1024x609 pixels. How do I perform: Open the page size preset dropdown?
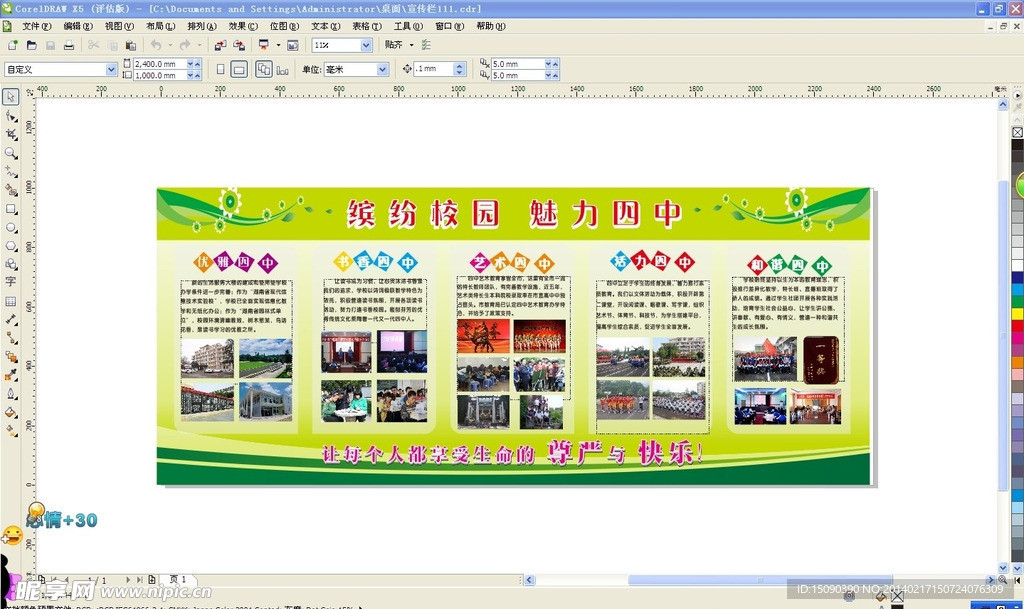pyautogui.click(x=111, y=69)
